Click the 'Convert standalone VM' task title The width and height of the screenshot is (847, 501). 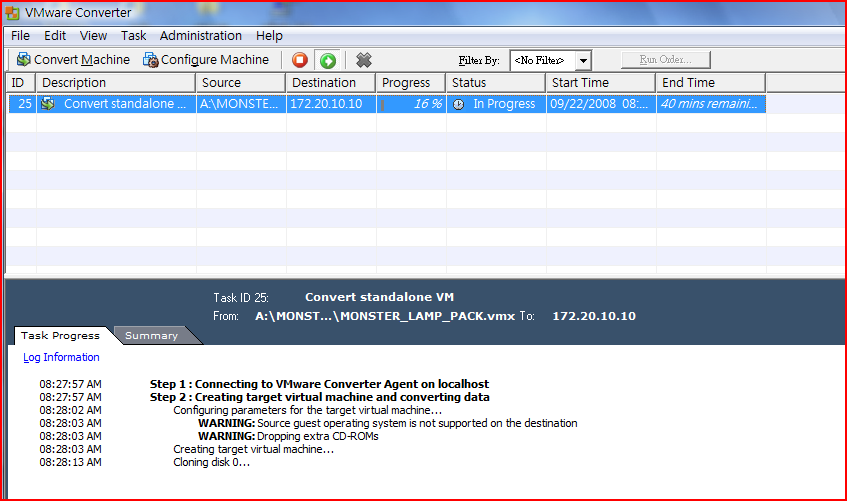(379, 297)
